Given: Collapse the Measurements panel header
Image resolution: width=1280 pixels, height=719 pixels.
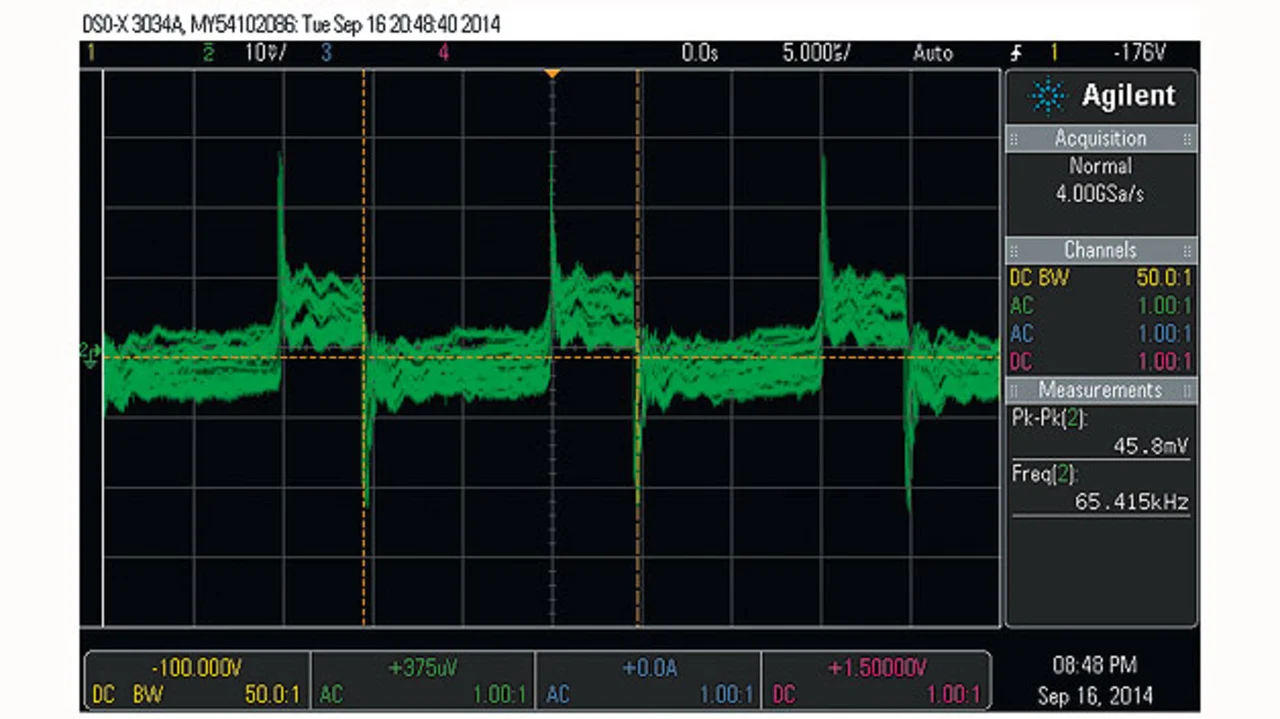Looking at the screenshot, I should click(x=1100, y=390).
